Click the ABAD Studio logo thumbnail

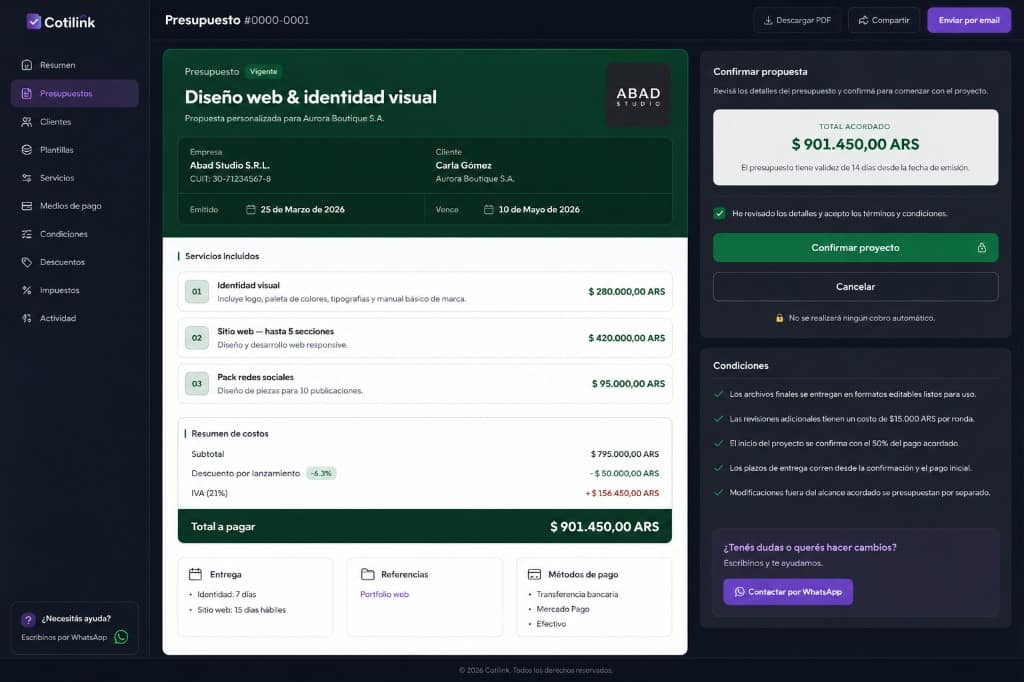pyautogui.click(x=638, y=95)
